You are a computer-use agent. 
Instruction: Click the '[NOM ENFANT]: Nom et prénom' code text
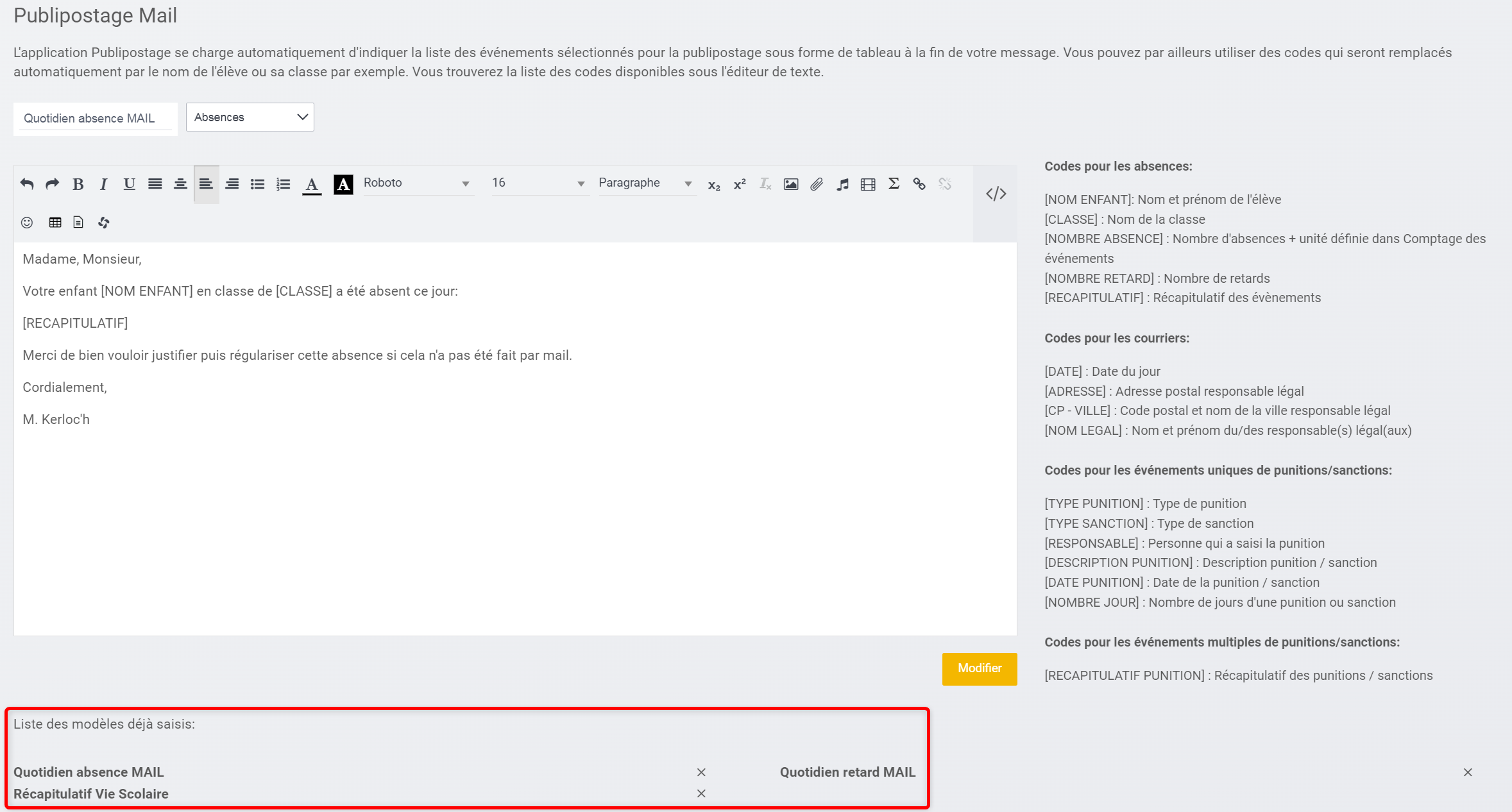click(x=1162, y=199)
